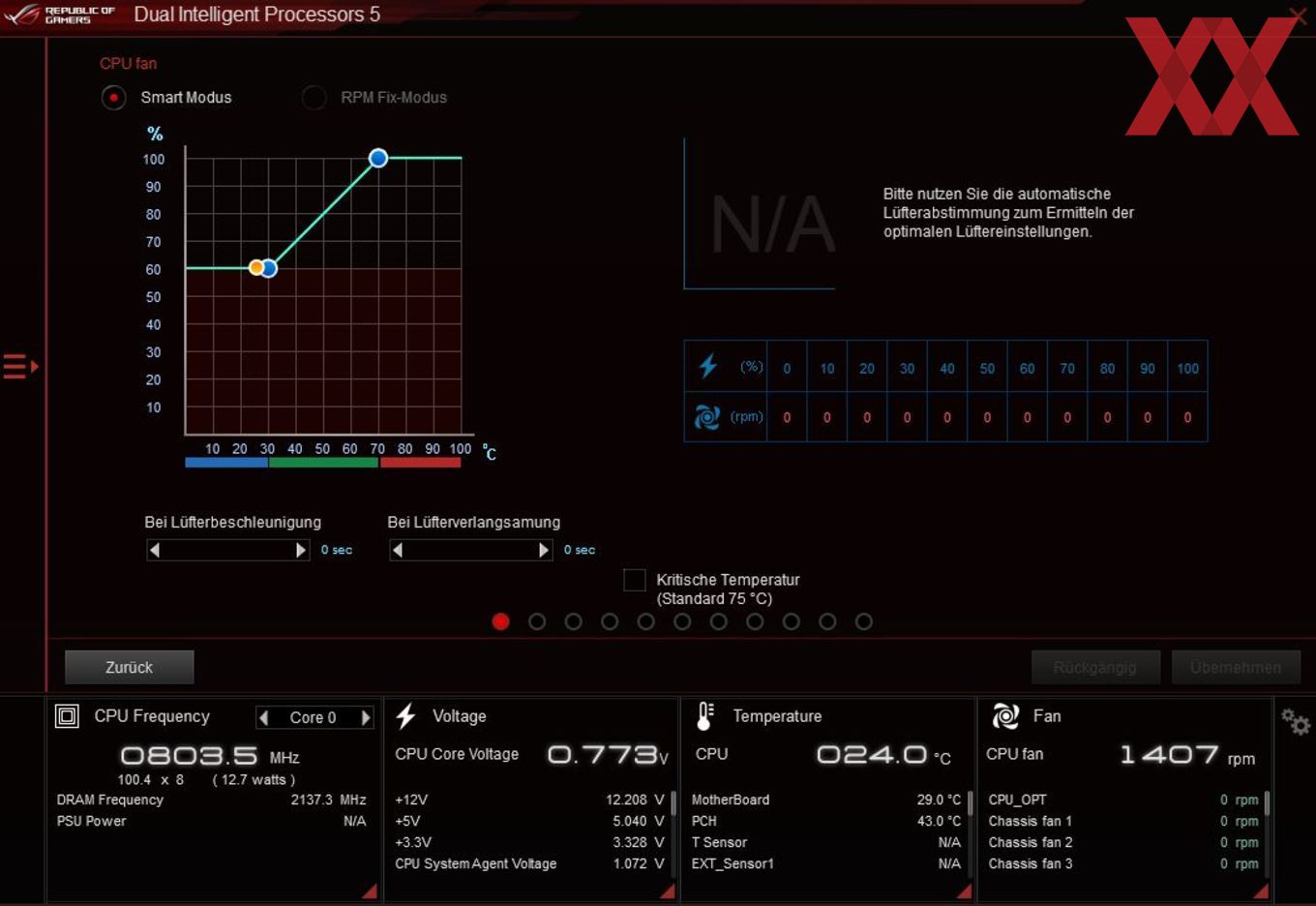Close the Dual Intelligent Processors 5 window
The image size is (1316, 906).
(1298, 15)
